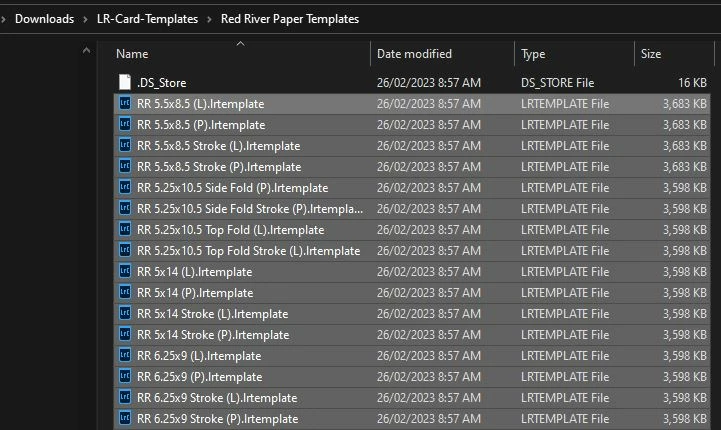The height and width of the screenshot is (430, 721).
Task: Click the icon of RR 5.5x8.5 (P).lrtemplate
Action: [x=125, y=124]
